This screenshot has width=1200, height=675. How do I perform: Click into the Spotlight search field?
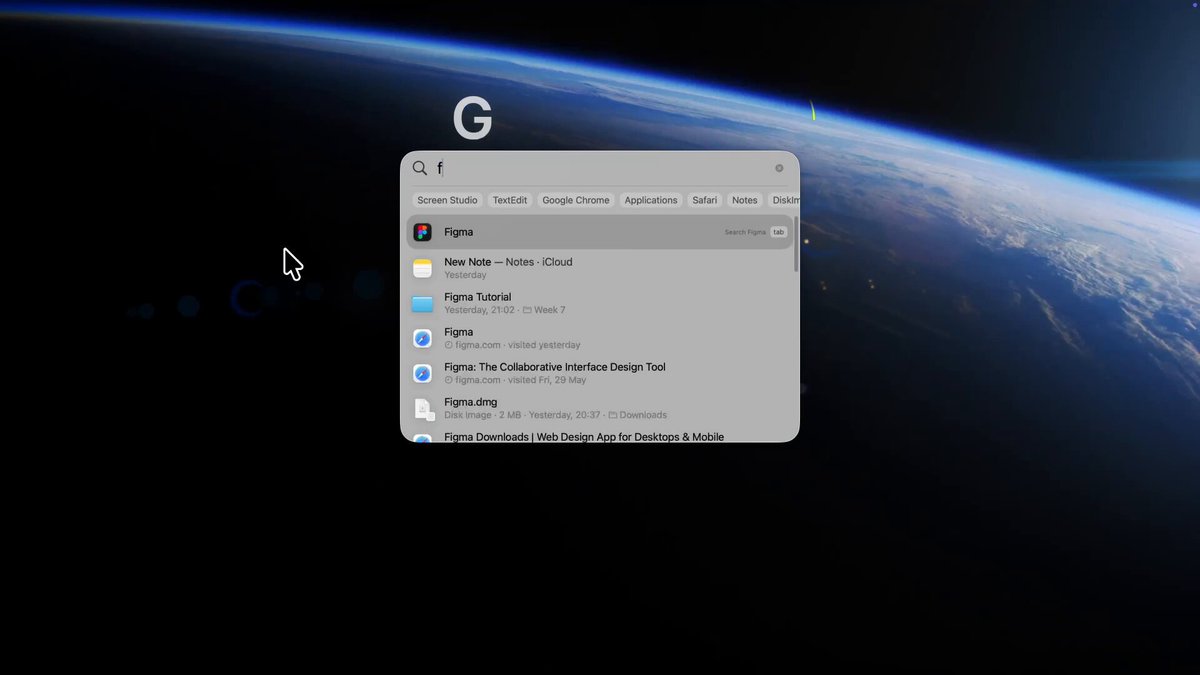tap(600, 168)
